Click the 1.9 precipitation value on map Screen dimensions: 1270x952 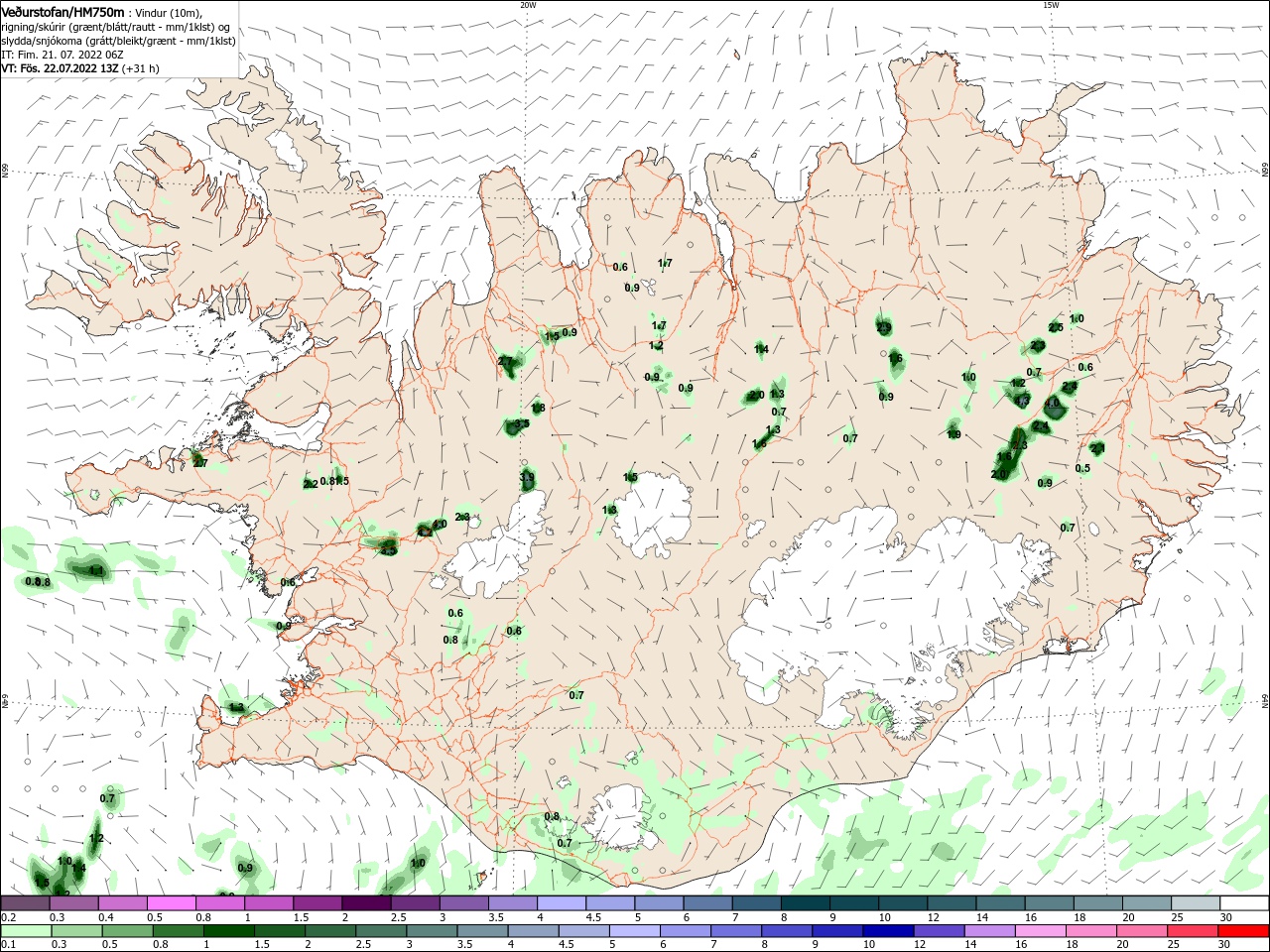(x=954, y=434)
